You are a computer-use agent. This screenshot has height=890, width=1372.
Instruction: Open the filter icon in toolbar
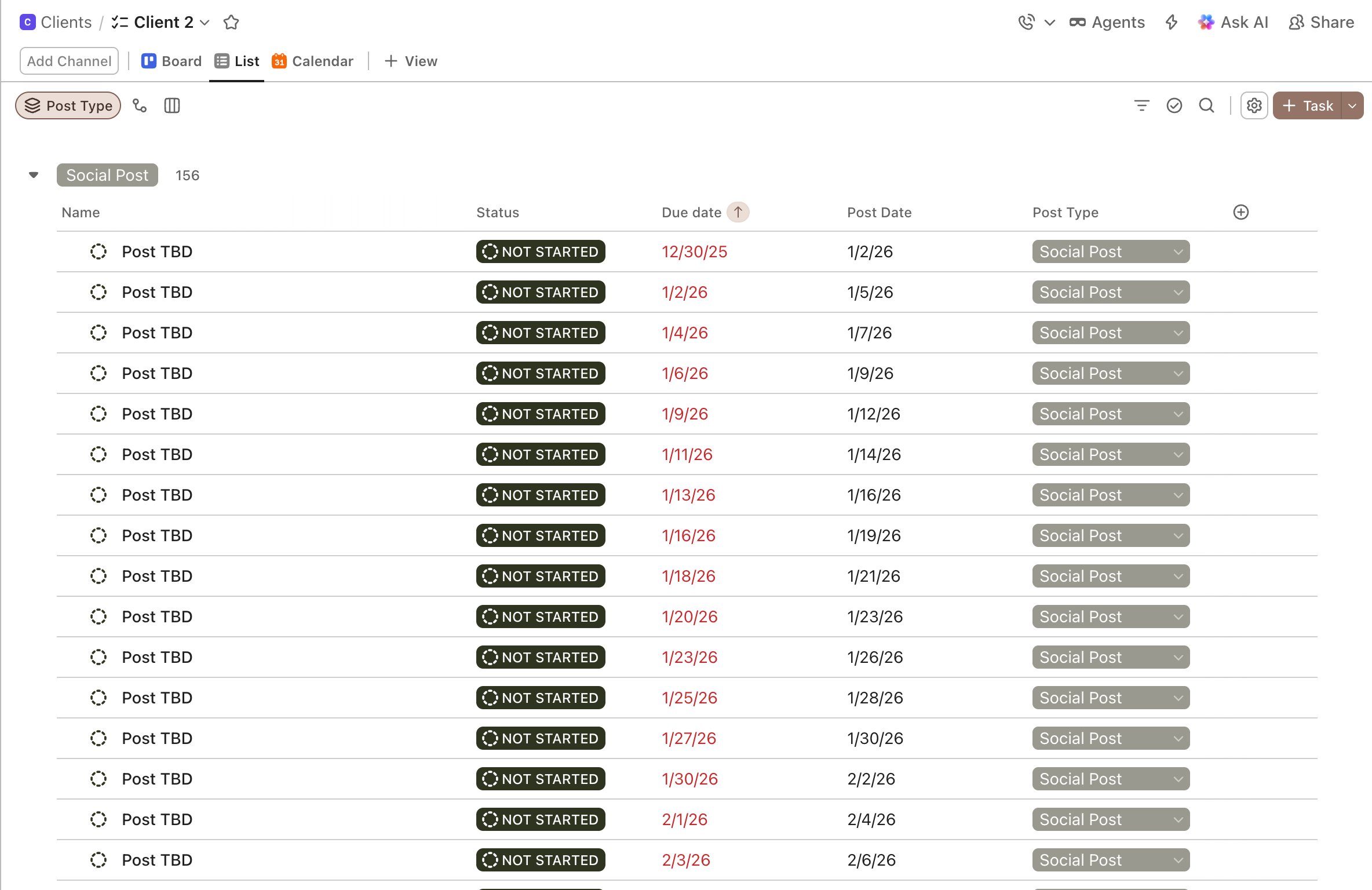pos(1141,105)
